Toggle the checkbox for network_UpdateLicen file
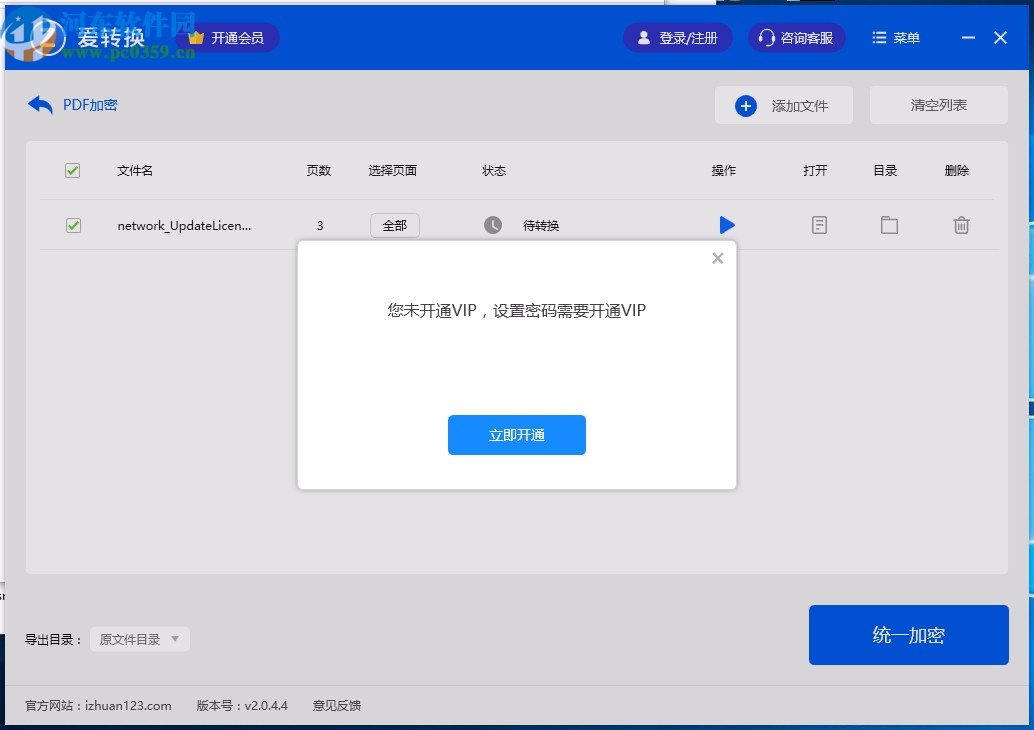 pos(72,225)
